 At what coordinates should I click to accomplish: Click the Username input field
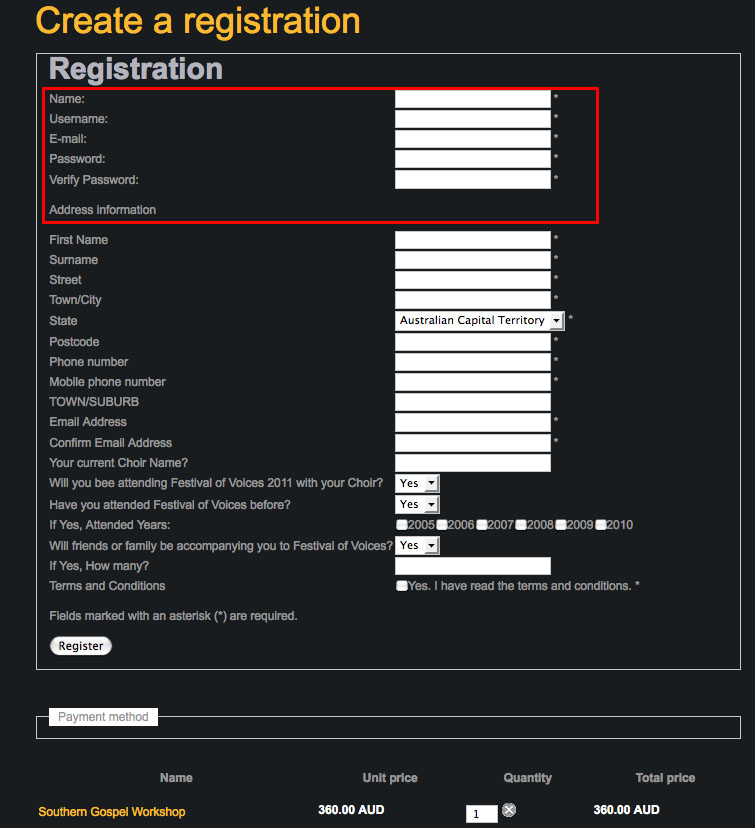point(472,119)
